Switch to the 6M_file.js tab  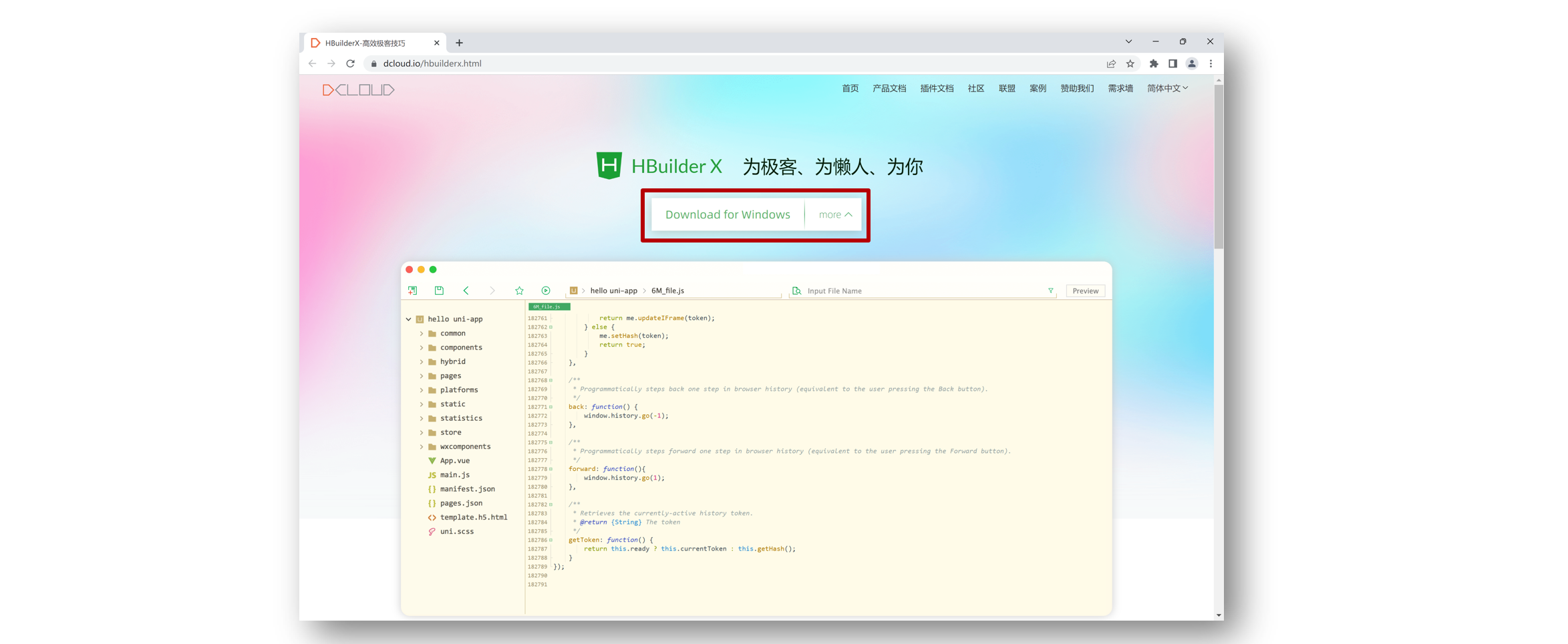(x=548, y=306)
